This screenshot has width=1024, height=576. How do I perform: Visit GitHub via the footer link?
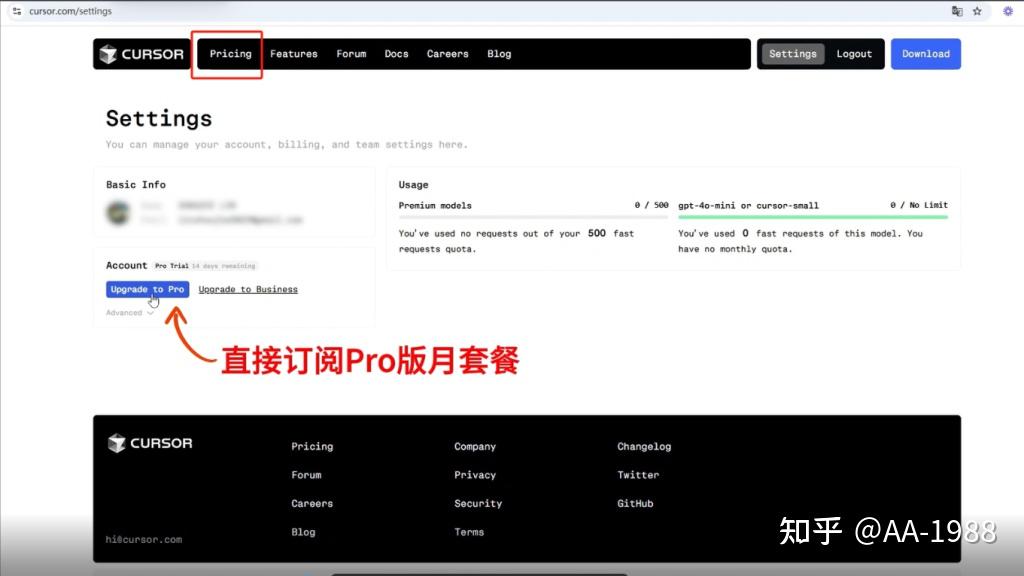[x=635, y=503]
